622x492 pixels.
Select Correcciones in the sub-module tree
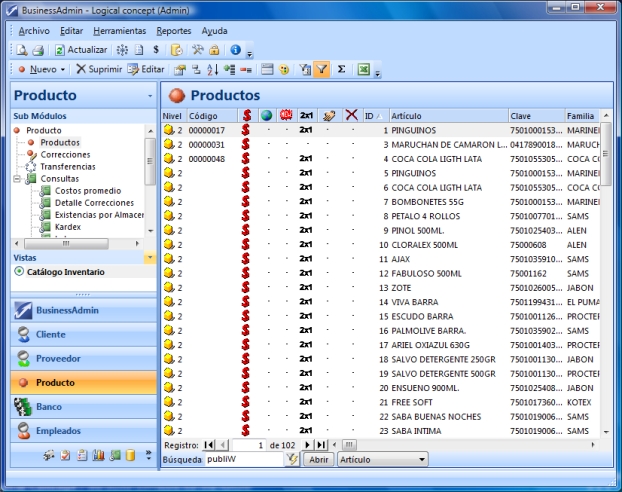point(65,155)
